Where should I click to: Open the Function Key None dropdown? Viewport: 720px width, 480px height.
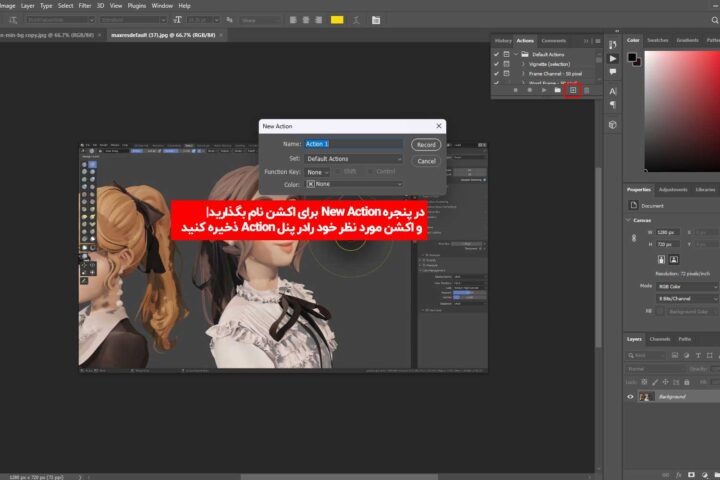[x=317, y=172]
